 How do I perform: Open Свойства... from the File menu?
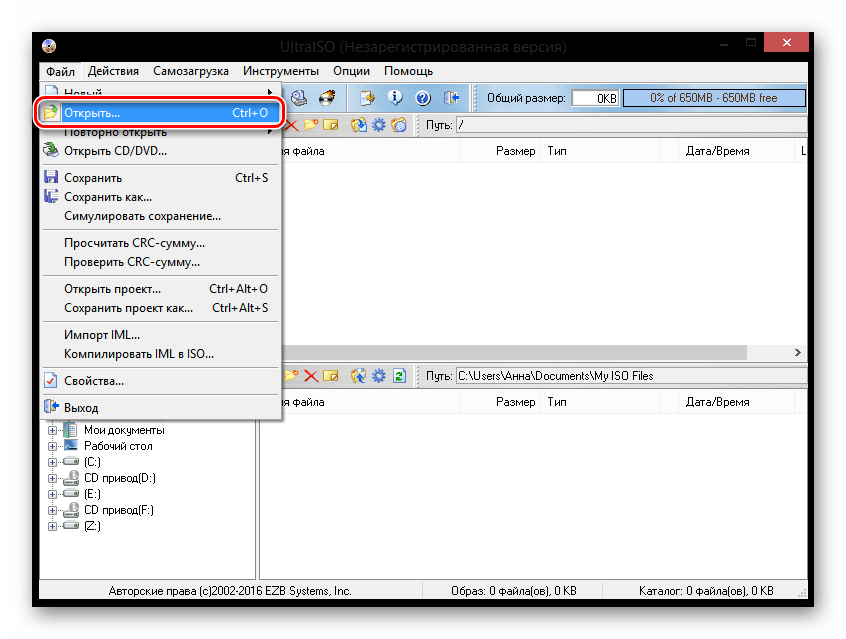pyautogui.click(x=161, y=381)
